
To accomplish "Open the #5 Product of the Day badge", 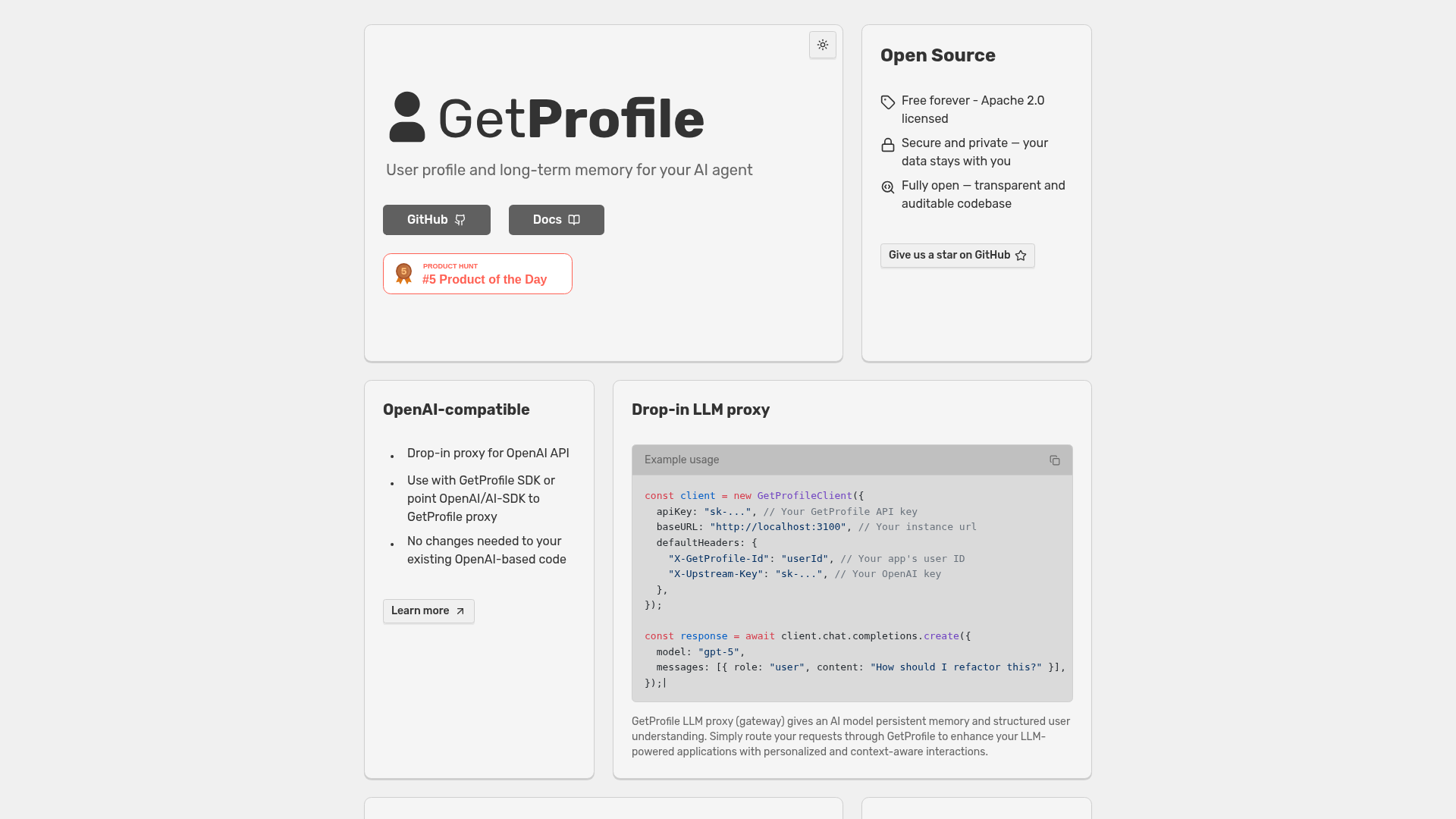I will click(x=477, y=273).
